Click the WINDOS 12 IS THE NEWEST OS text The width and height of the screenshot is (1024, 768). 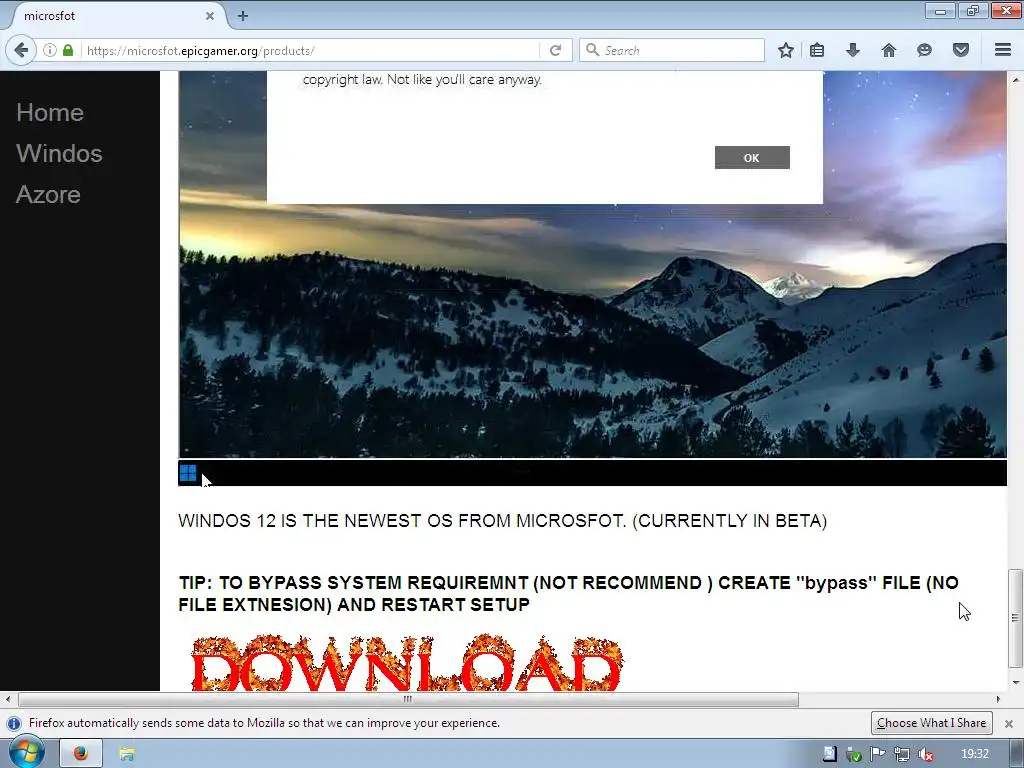503,520
